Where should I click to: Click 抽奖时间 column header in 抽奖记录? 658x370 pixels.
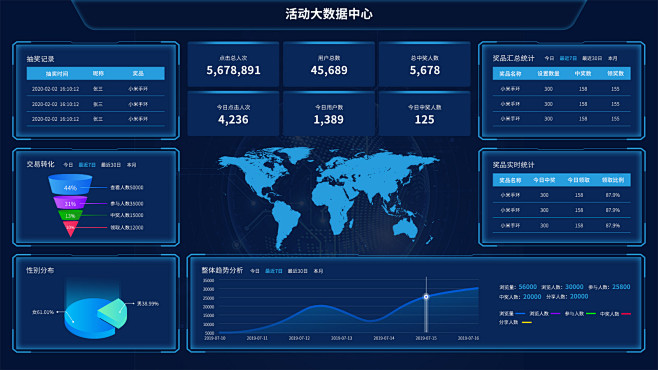[57, 73]
